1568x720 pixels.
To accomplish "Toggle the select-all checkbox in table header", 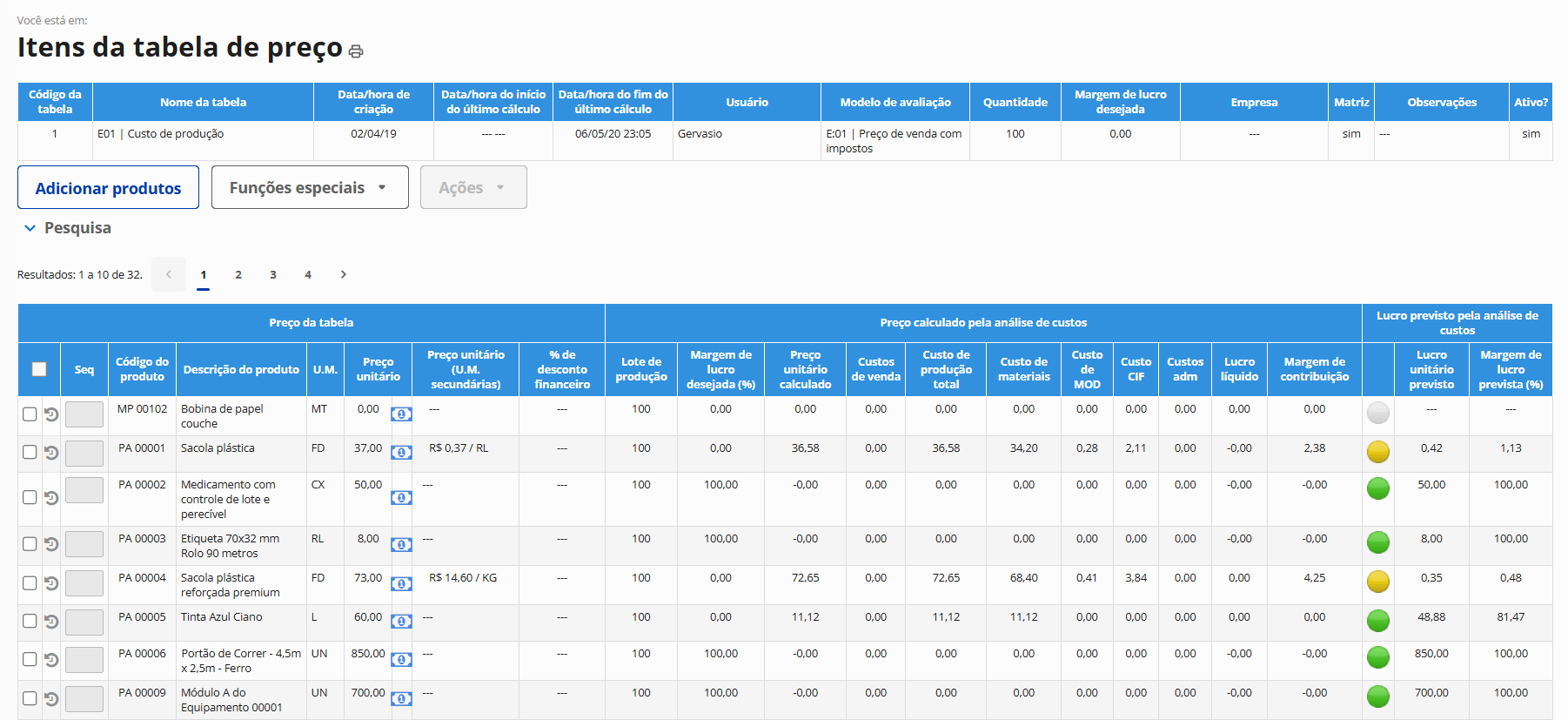I will coord(39,369).
